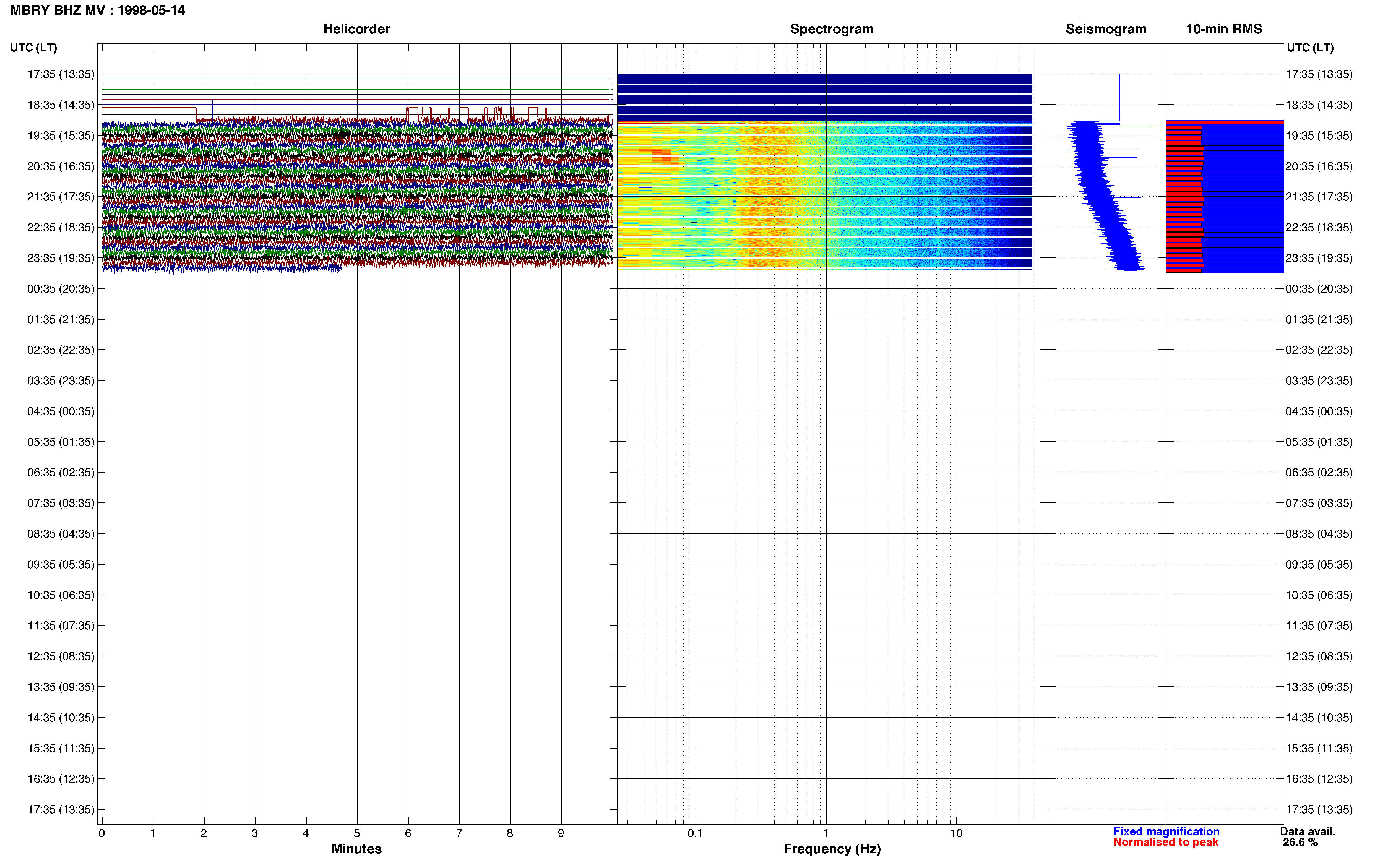Click left time label '18:35 (14:35)'
This screenshot has height=868, width=1388.
pos(61,105)
